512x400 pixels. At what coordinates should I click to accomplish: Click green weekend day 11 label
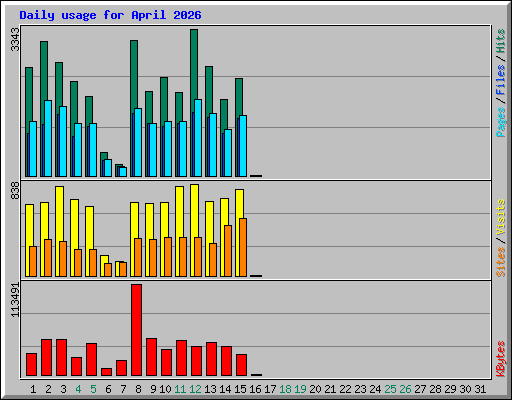(180, 389)
